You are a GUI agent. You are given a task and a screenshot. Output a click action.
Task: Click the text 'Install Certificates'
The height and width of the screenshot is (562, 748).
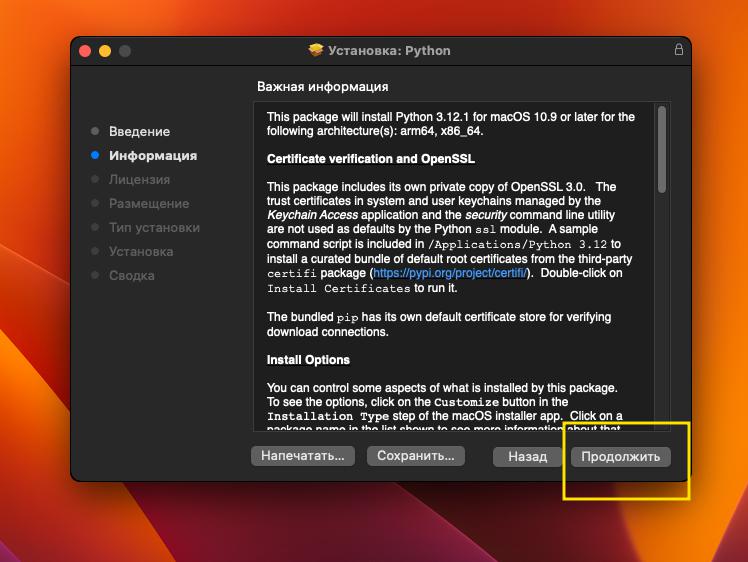[338, 289]
